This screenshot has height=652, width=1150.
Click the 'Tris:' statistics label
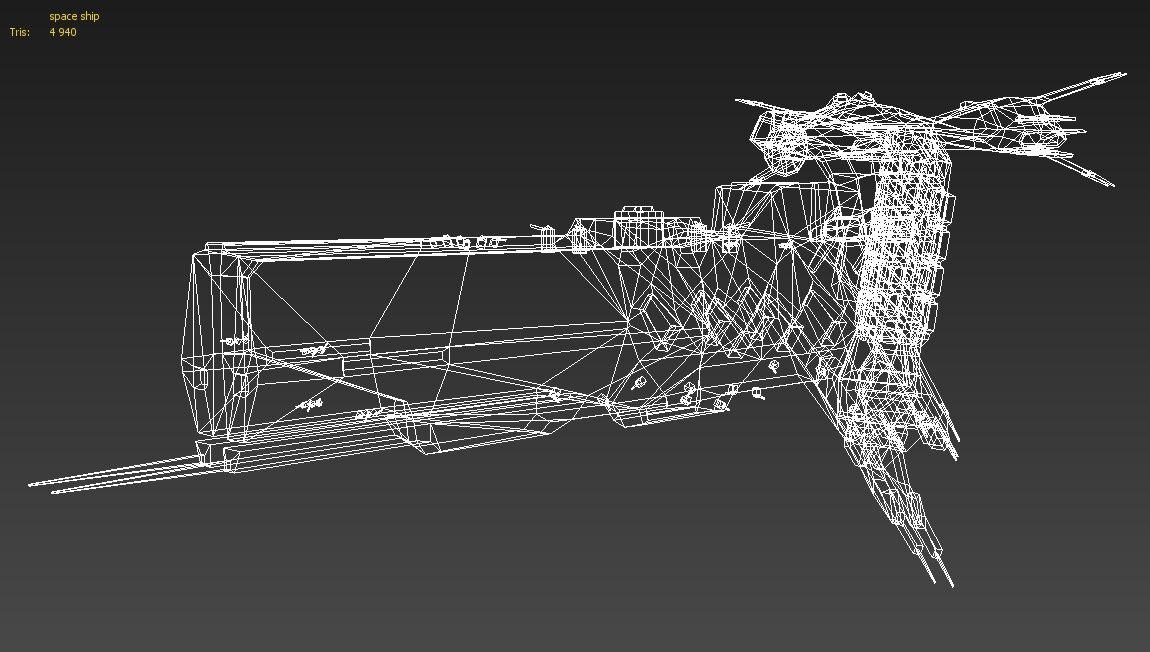pos(20,32)
